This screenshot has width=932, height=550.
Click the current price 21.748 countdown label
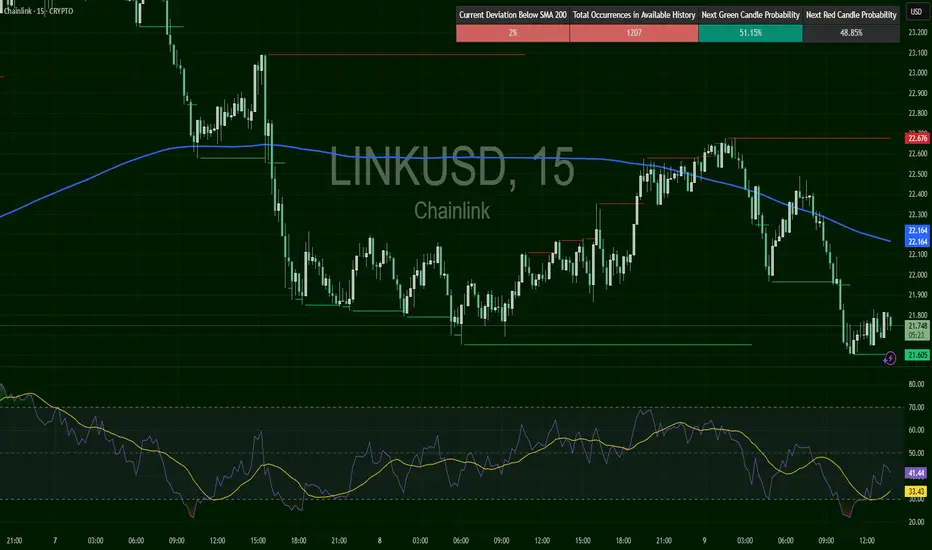(x=917, y=330)
